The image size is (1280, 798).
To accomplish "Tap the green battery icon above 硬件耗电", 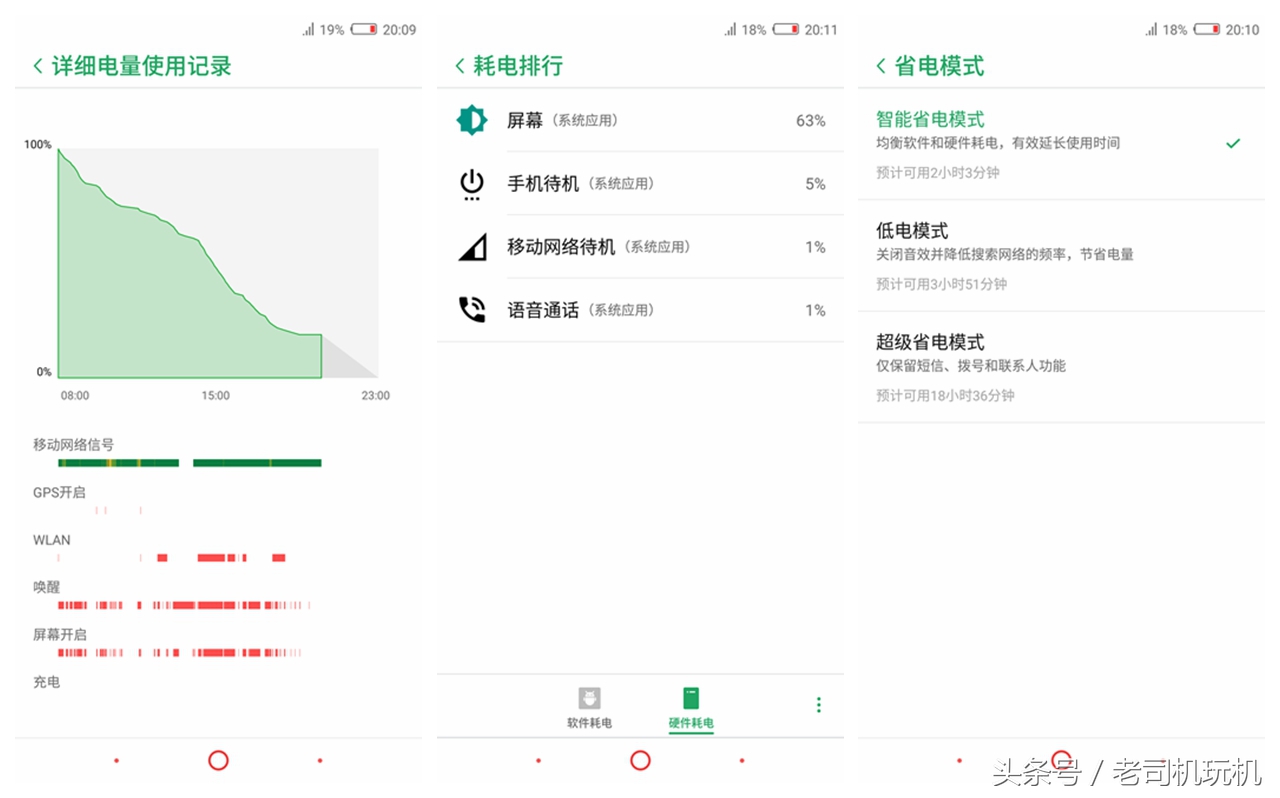I will (x=691, y=698).
